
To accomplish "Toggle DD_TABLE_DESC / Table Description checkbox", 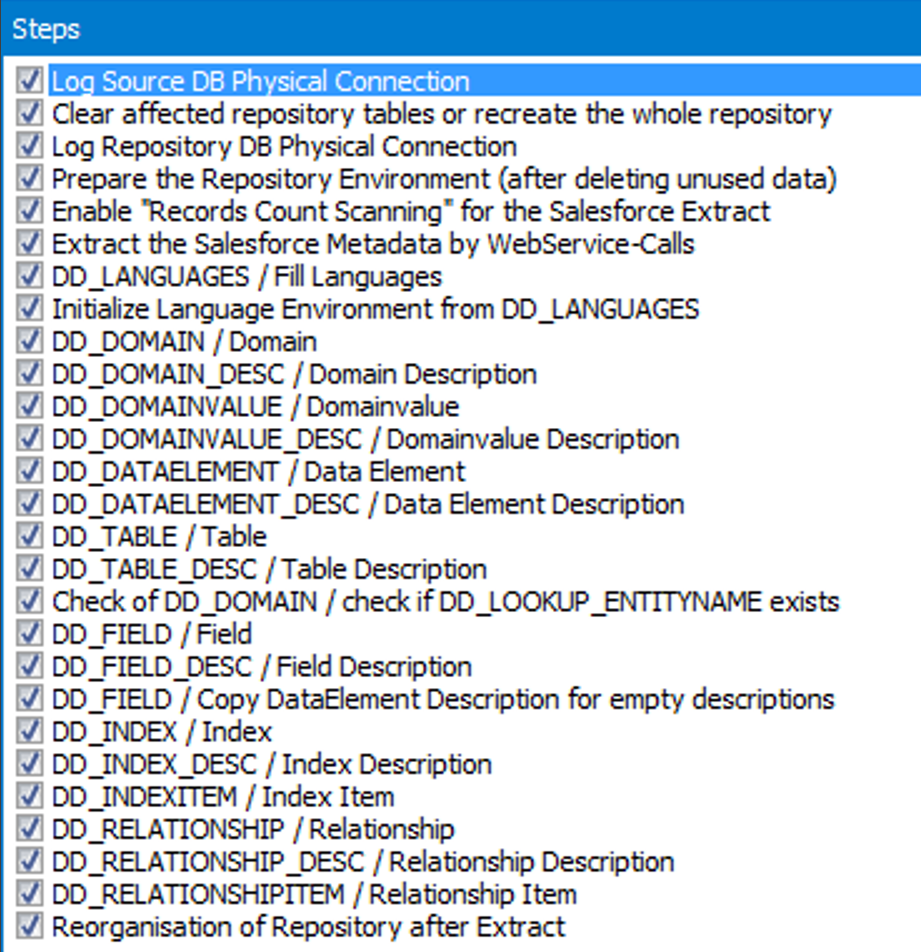I will (x=29, y=569).
